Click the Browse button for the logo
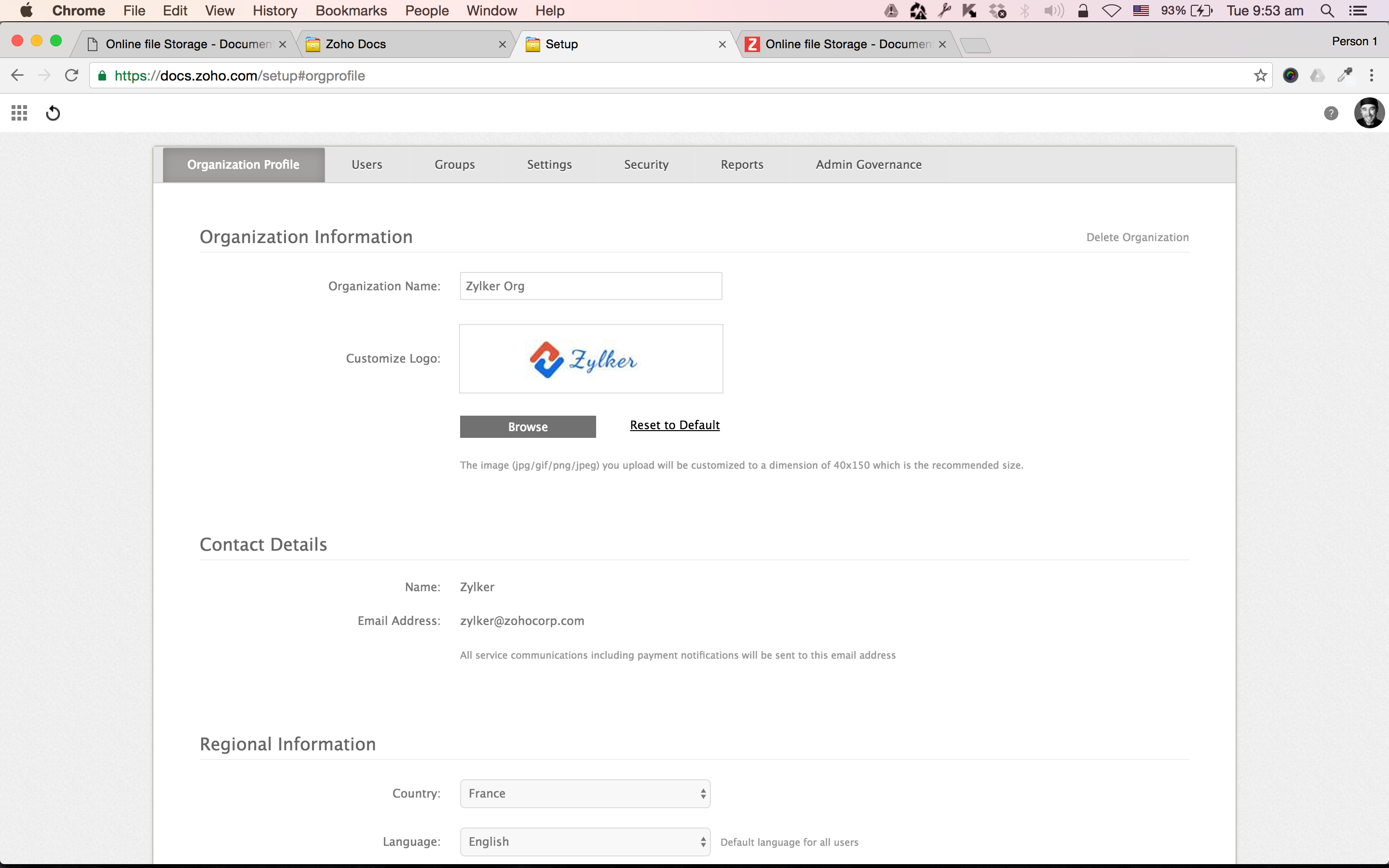Image resolution: width=1389 pixels, height=868 pixels. coord(528,427)
